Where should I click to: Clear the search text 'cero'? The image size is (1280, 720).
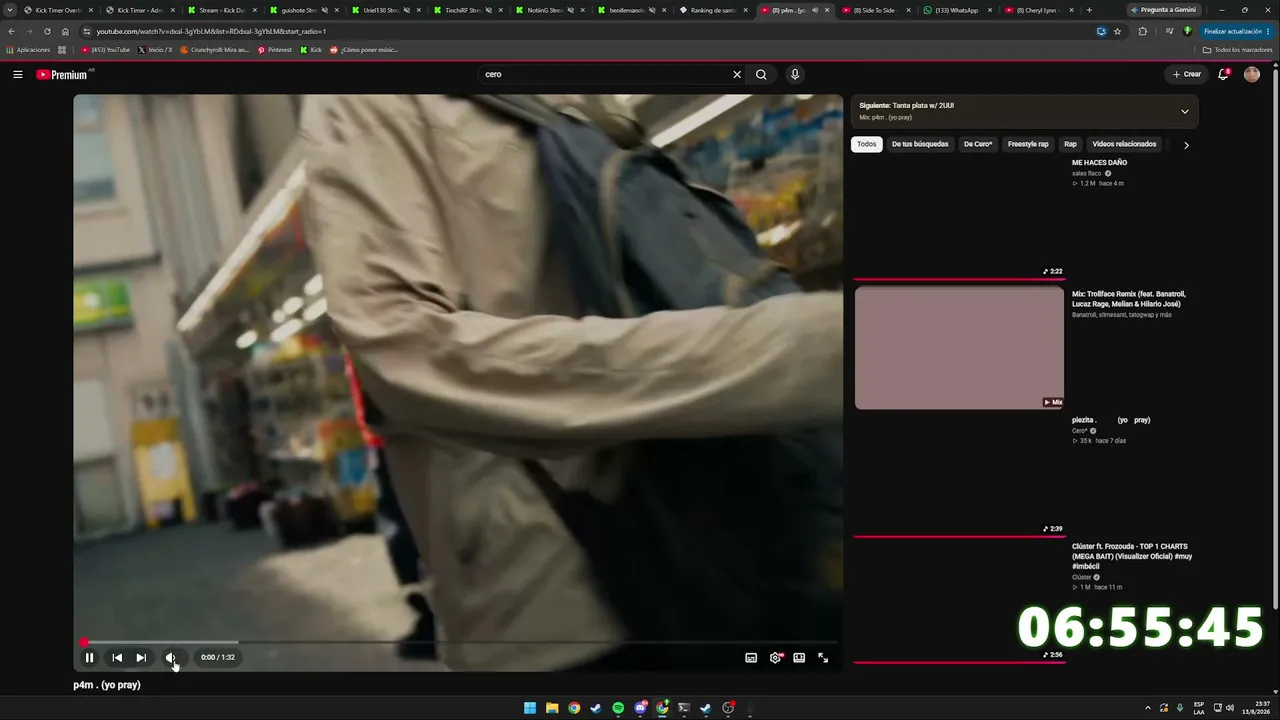737,74
